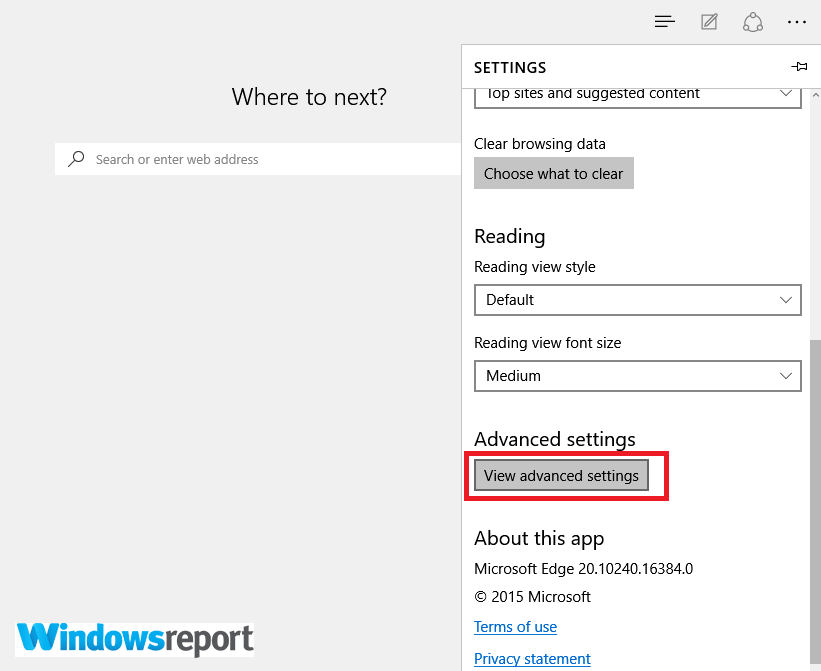Click the Windows Report logo

(x=134, y=639)
